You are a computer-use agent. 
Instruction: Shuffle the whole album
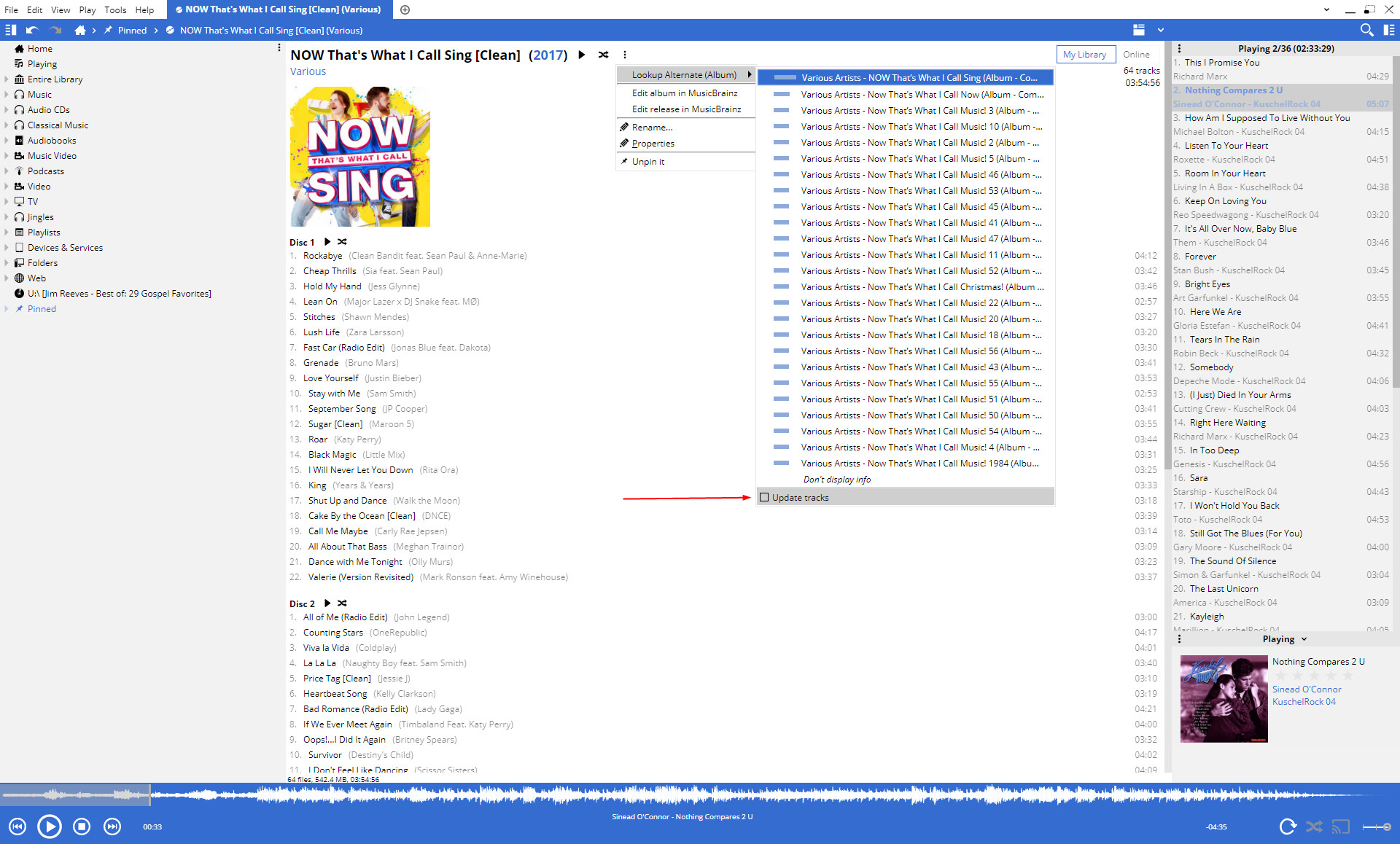tap(603, 55)
